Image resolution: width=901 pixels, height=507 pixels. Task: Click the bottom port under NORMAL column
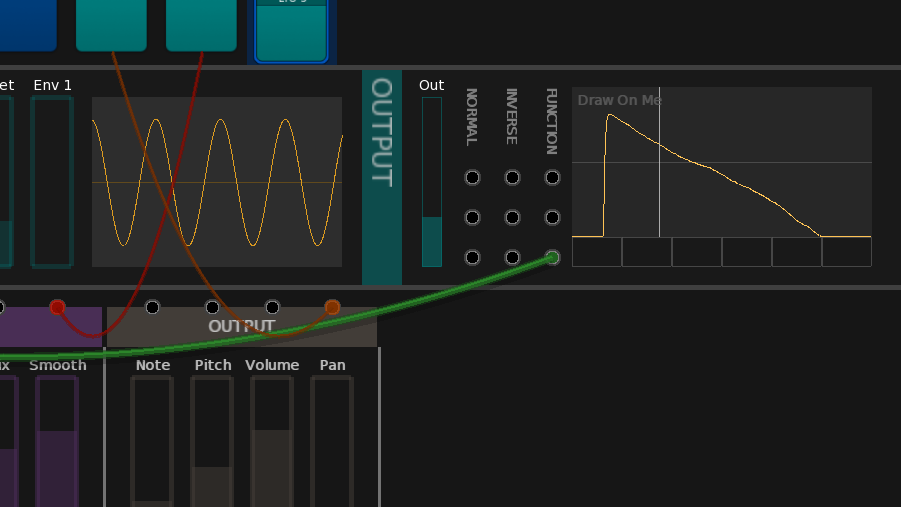coord(472,257)
